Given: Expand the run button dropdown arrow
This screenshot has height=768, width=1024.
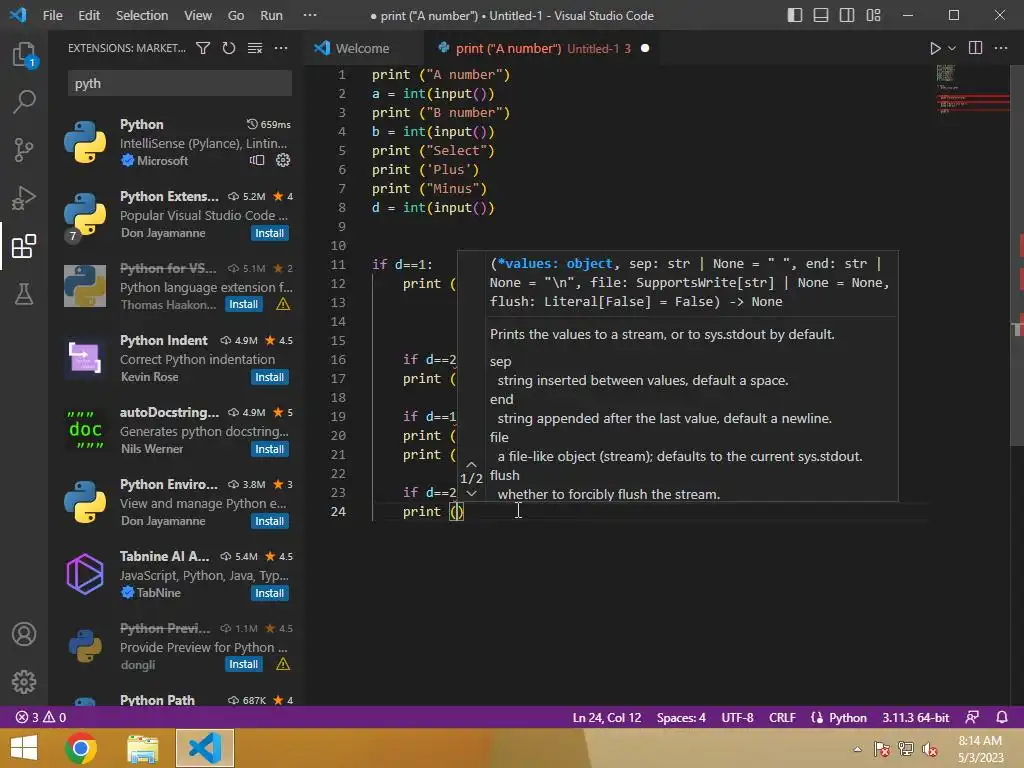Looking at the screenshot, I should (x=952, y=48).
